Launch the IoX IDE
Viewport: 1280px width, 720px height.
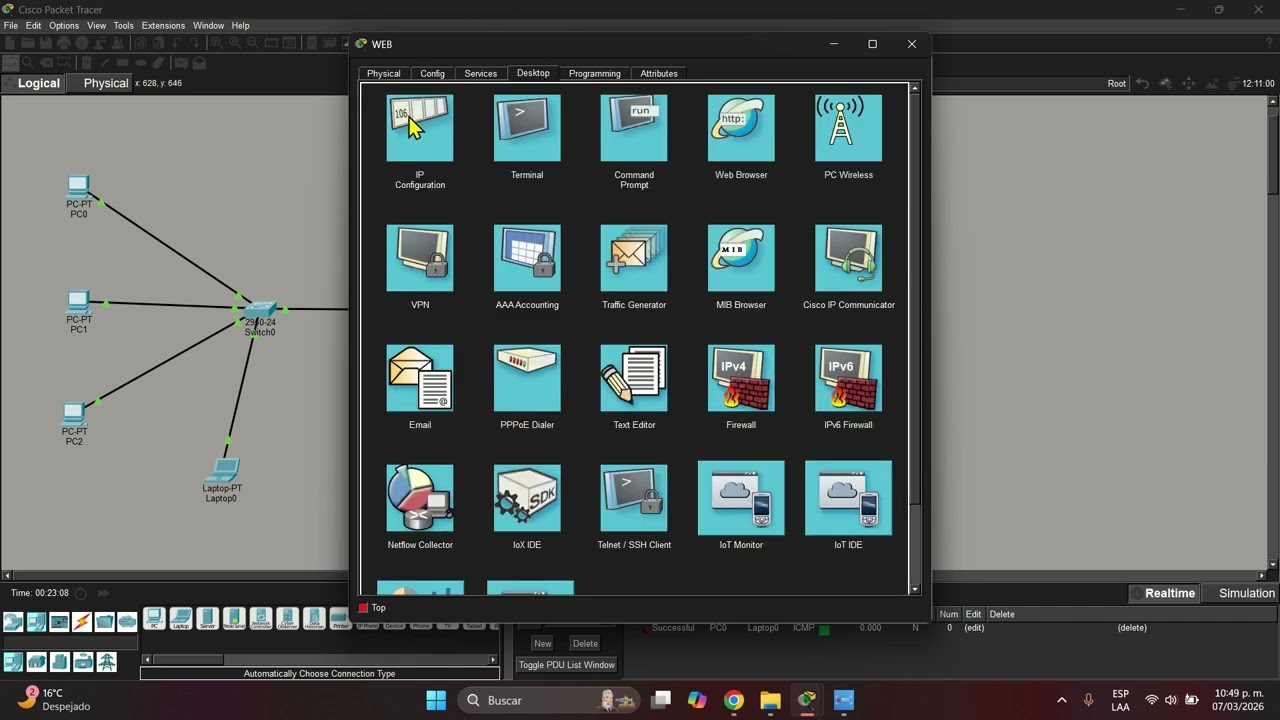click(x=527, y=498)
